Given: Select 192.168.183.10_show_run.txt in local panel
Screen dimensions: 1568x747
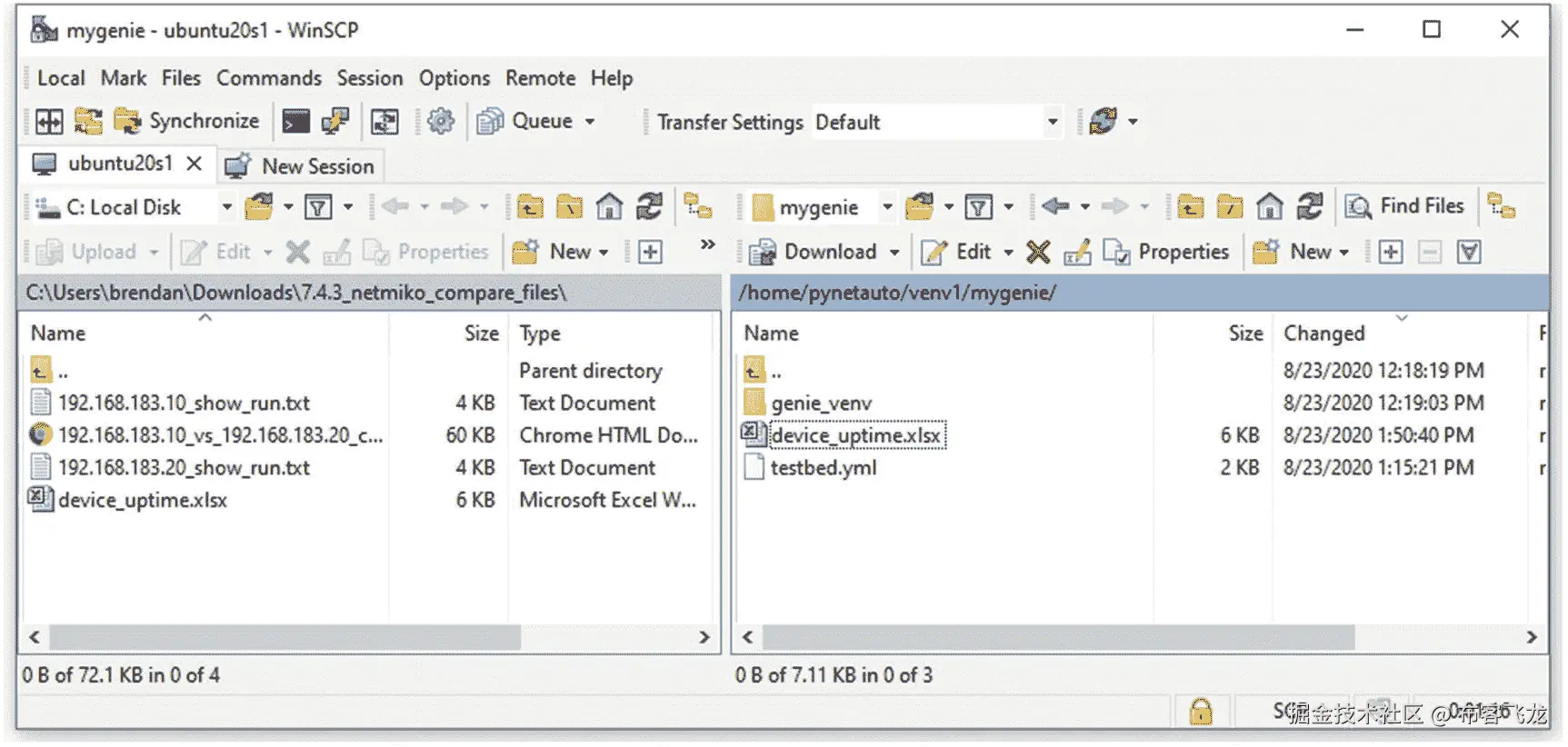Looking at the screenshot, I should [185, 403].
